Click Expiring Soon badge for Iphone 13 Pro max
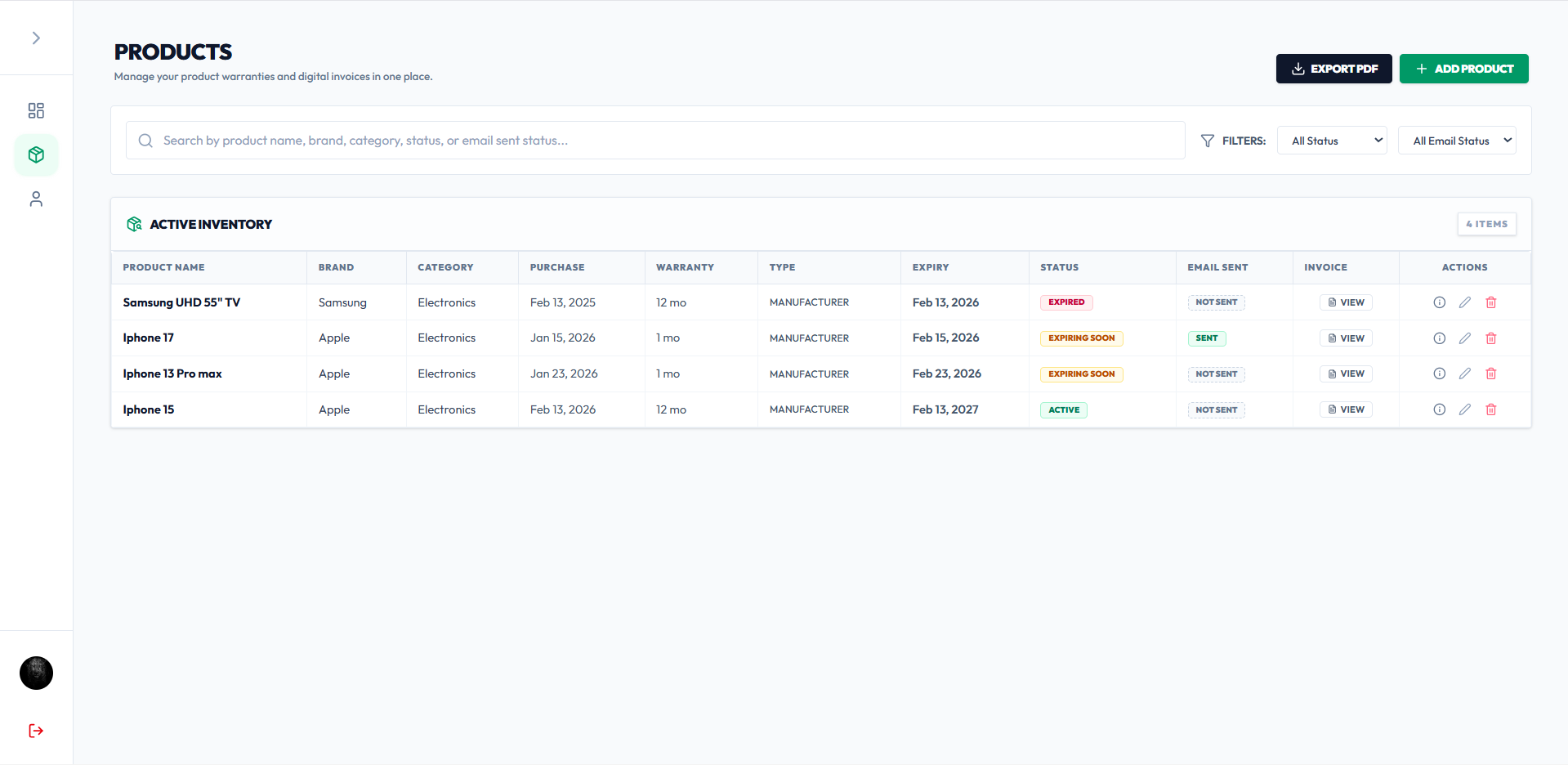The image size is (1568, 765). click(1081, 374)
